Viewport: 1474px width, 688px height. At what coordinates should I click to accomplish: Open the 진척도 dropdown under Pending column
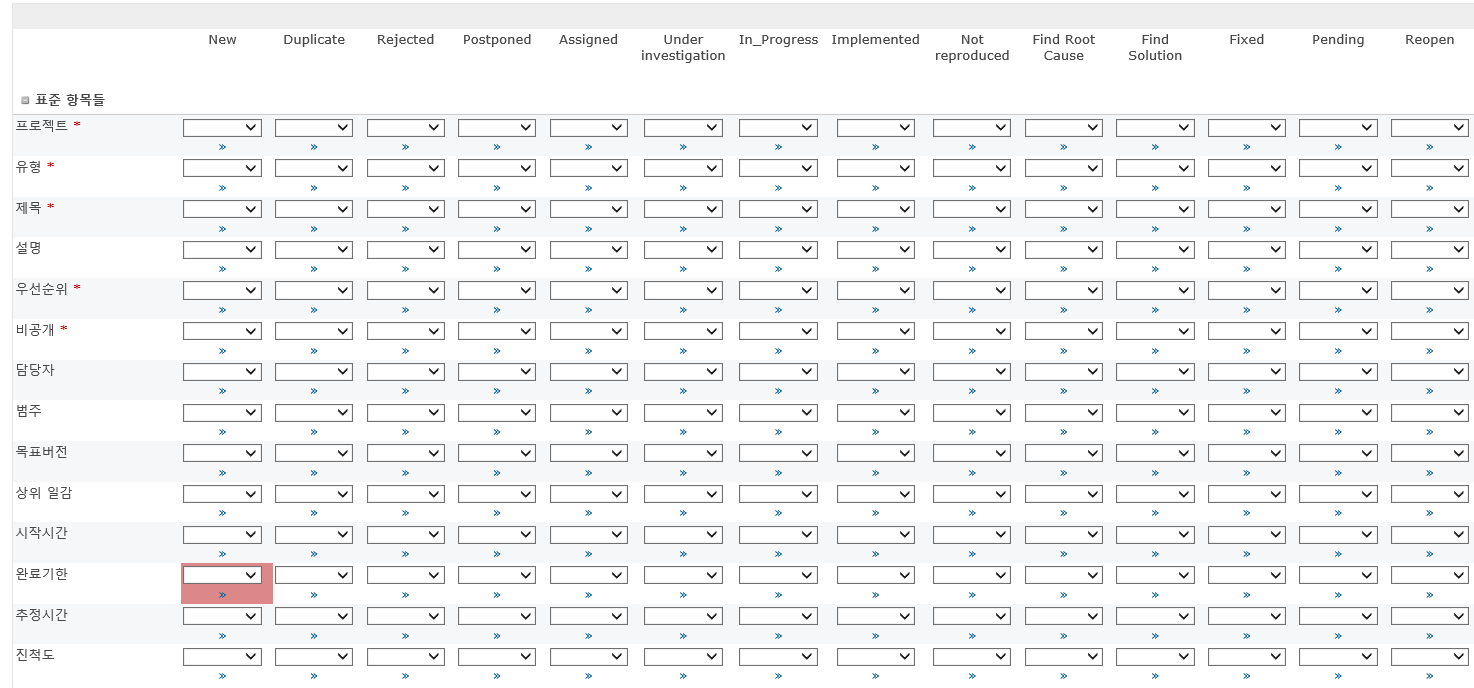[x=1338, y=657]
